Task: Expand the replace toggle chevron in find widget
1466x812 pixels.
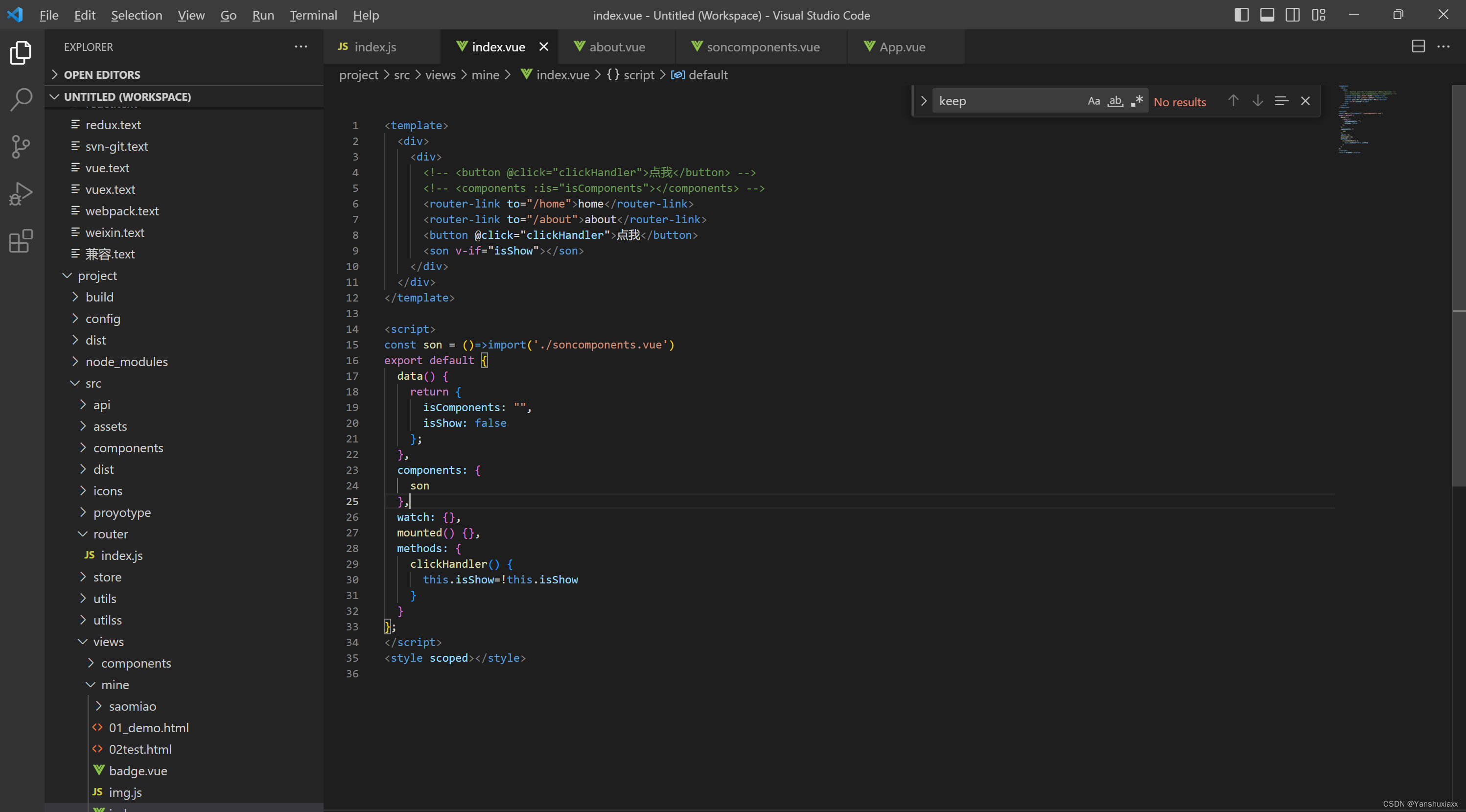Action: tap(924, 101)
